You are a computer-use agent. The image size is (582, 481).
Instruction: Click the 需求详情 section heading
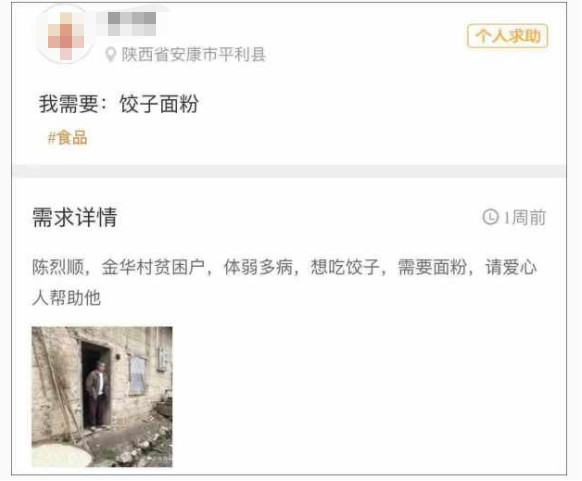click(x=75, y=217)
